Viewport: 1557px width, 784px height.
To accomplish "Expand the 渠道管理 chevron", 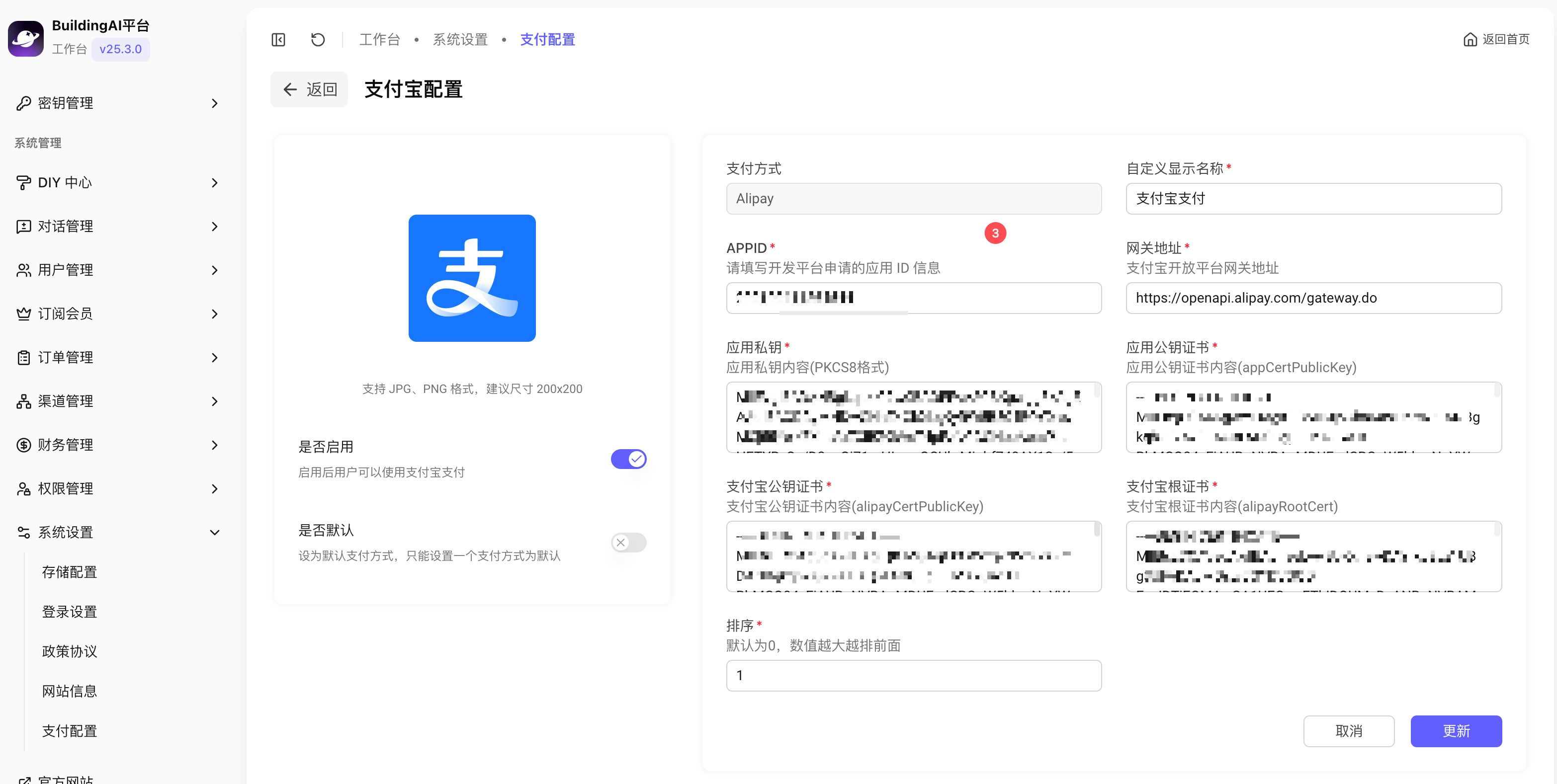I will pyautogui.click(x=215, y=401).
